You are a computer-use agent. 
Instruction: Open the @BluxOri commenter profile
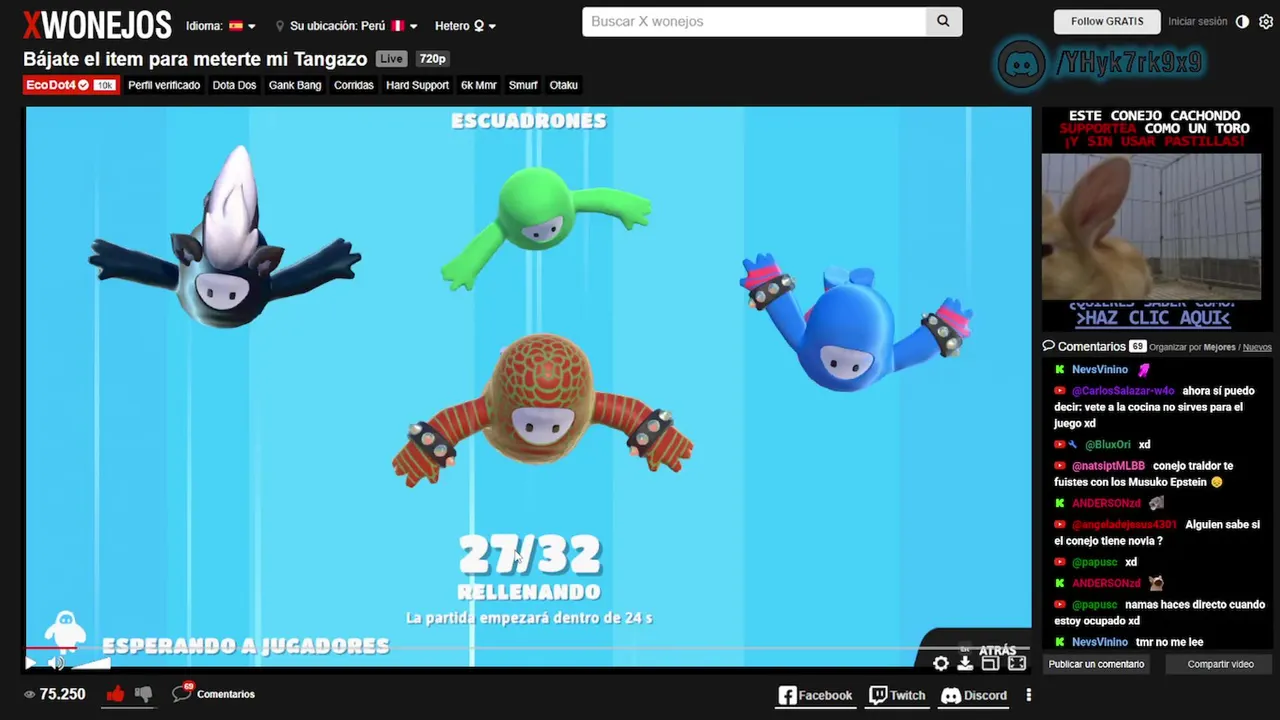click(1108, 445)
